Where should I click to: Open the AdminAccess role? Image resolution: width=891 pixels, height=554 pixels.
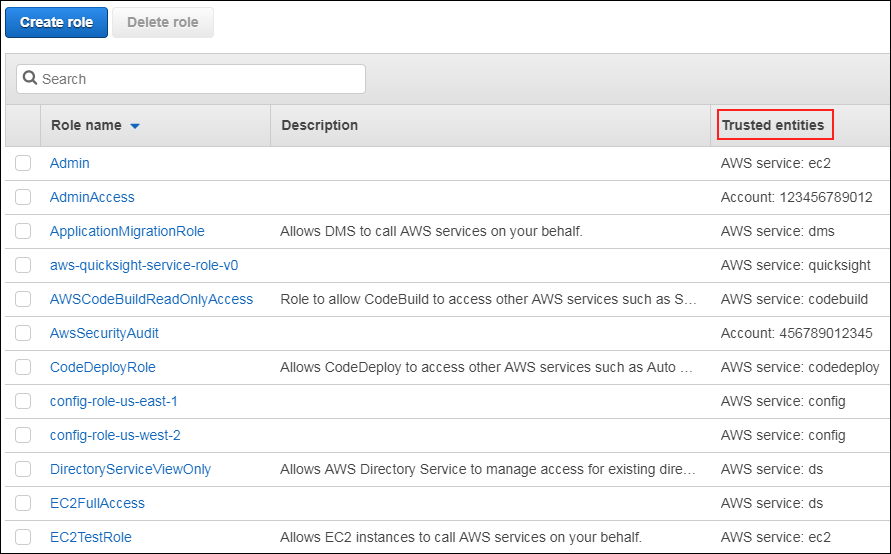point(92,197)
